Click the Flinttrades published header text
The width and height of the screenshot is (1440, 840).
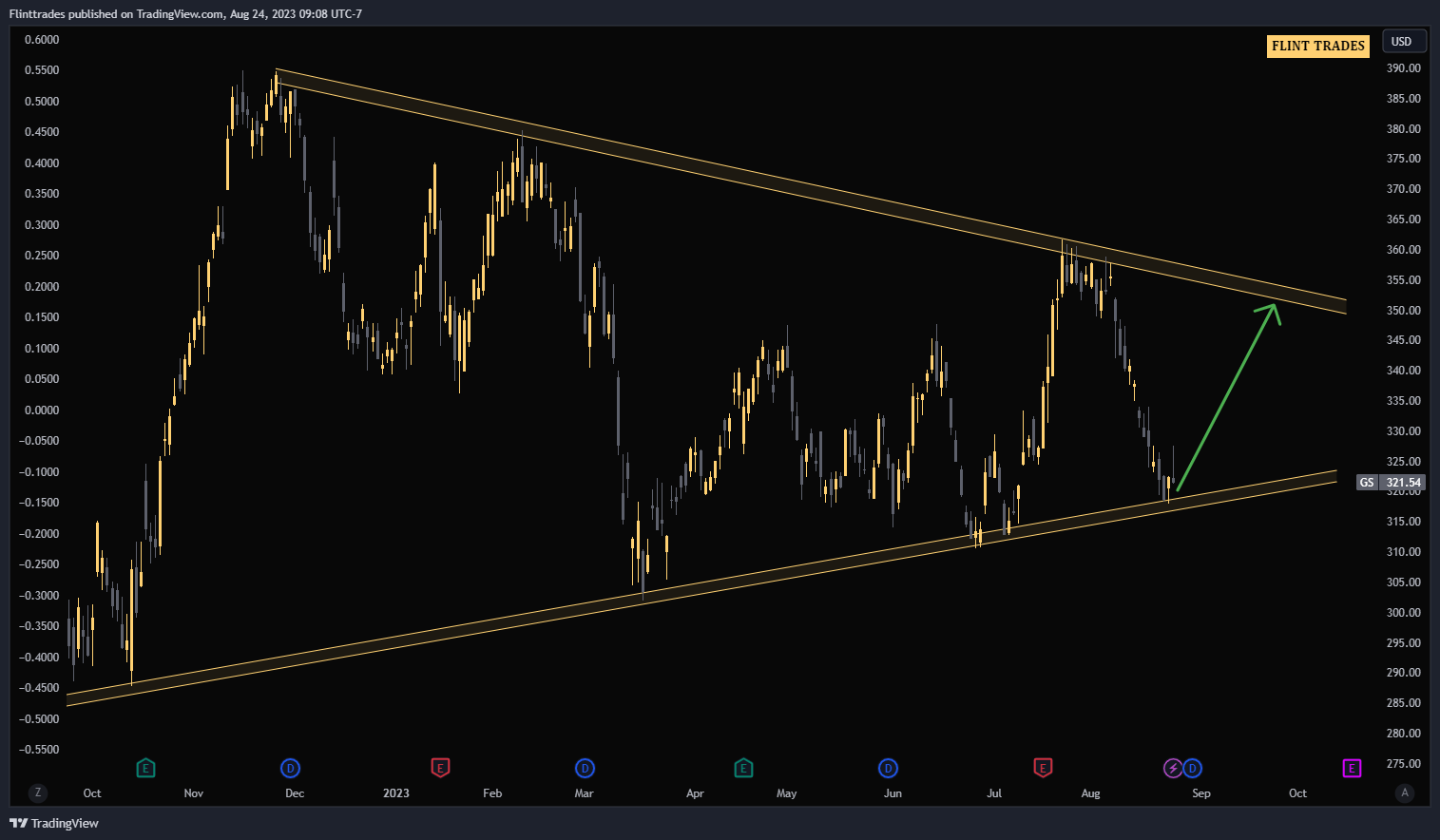(x=185, y=14)
